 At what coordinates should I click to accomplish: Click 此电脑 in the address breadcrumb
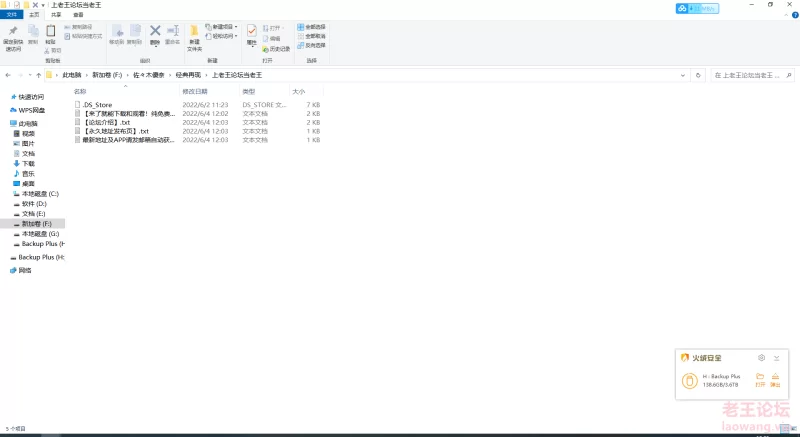(x=72, y=75)
